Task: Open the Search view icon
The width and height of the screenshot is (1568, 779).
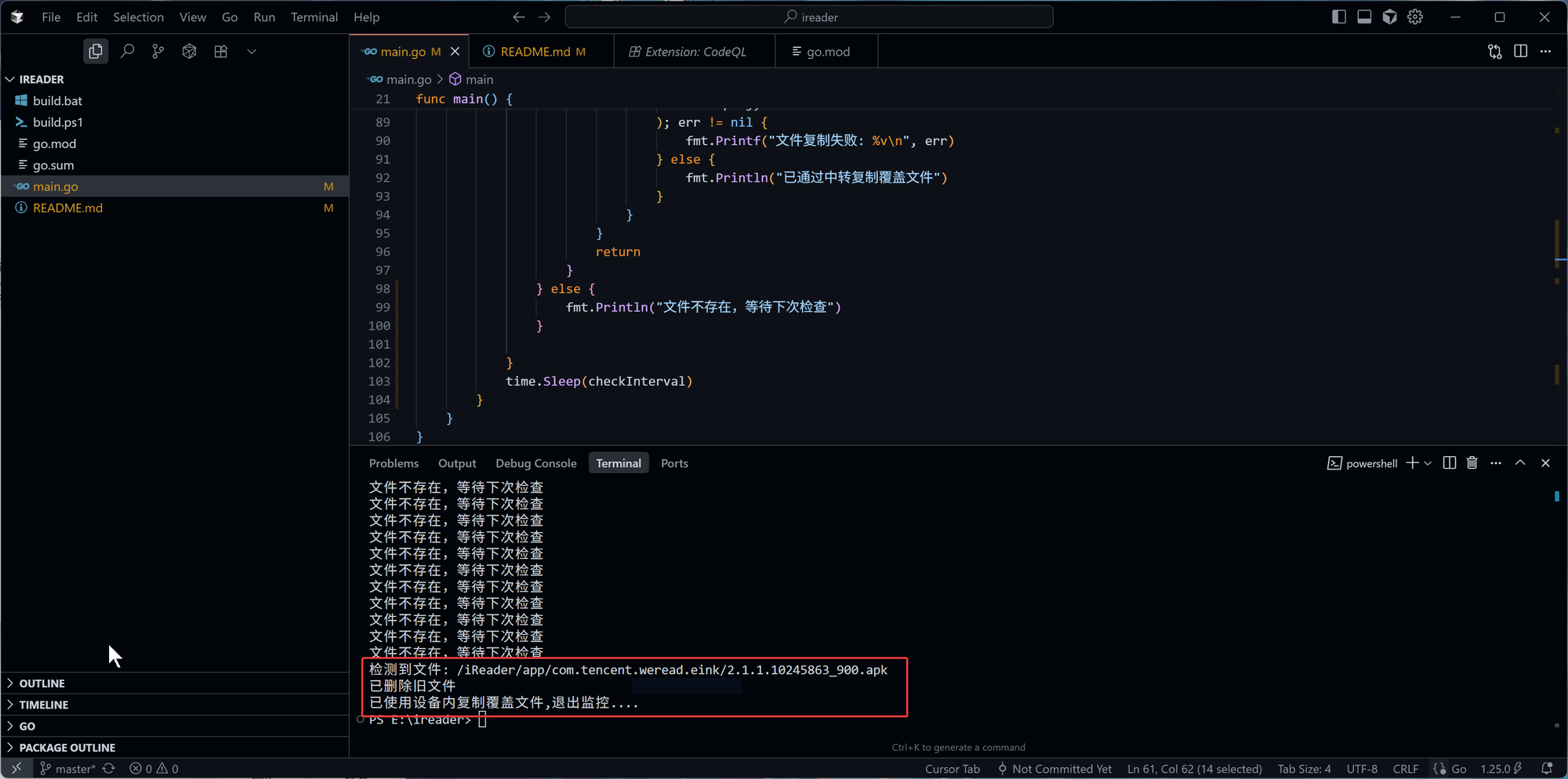Action: (127, 52)
